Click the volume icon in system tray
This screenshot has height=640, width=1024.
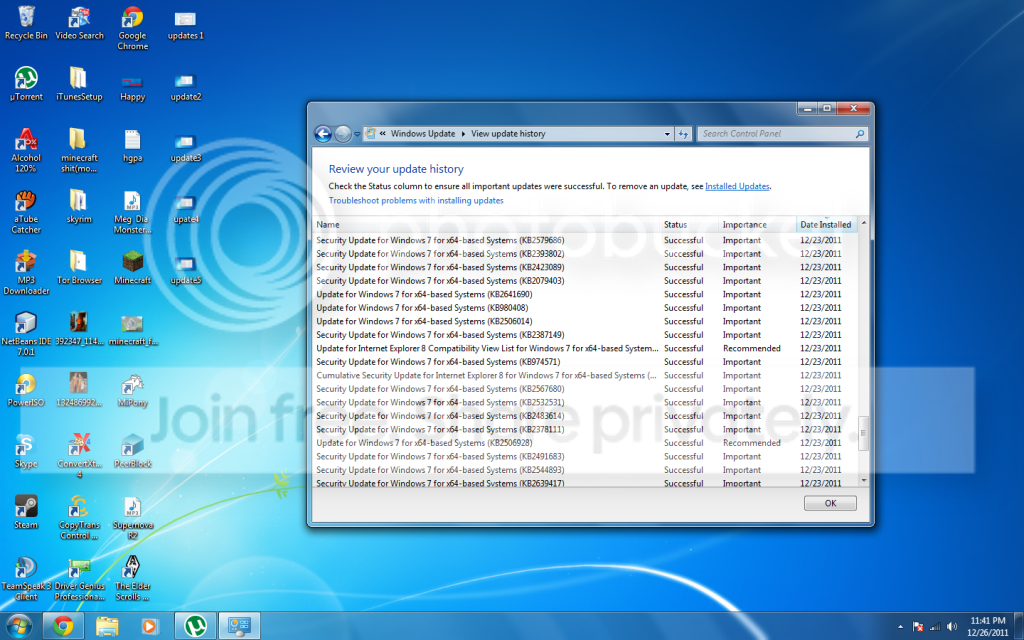click(x=952, y=627)
